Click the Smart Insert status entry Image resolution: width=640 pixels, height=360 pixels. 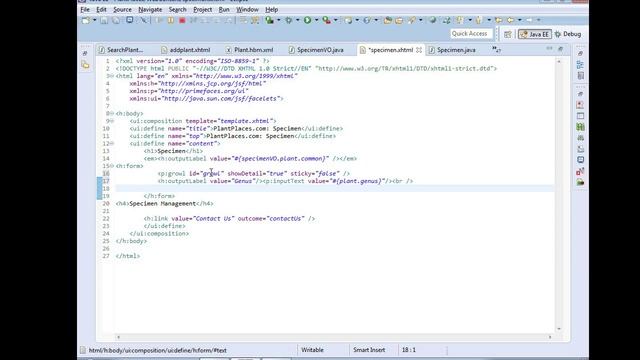[x=369, y=350]
